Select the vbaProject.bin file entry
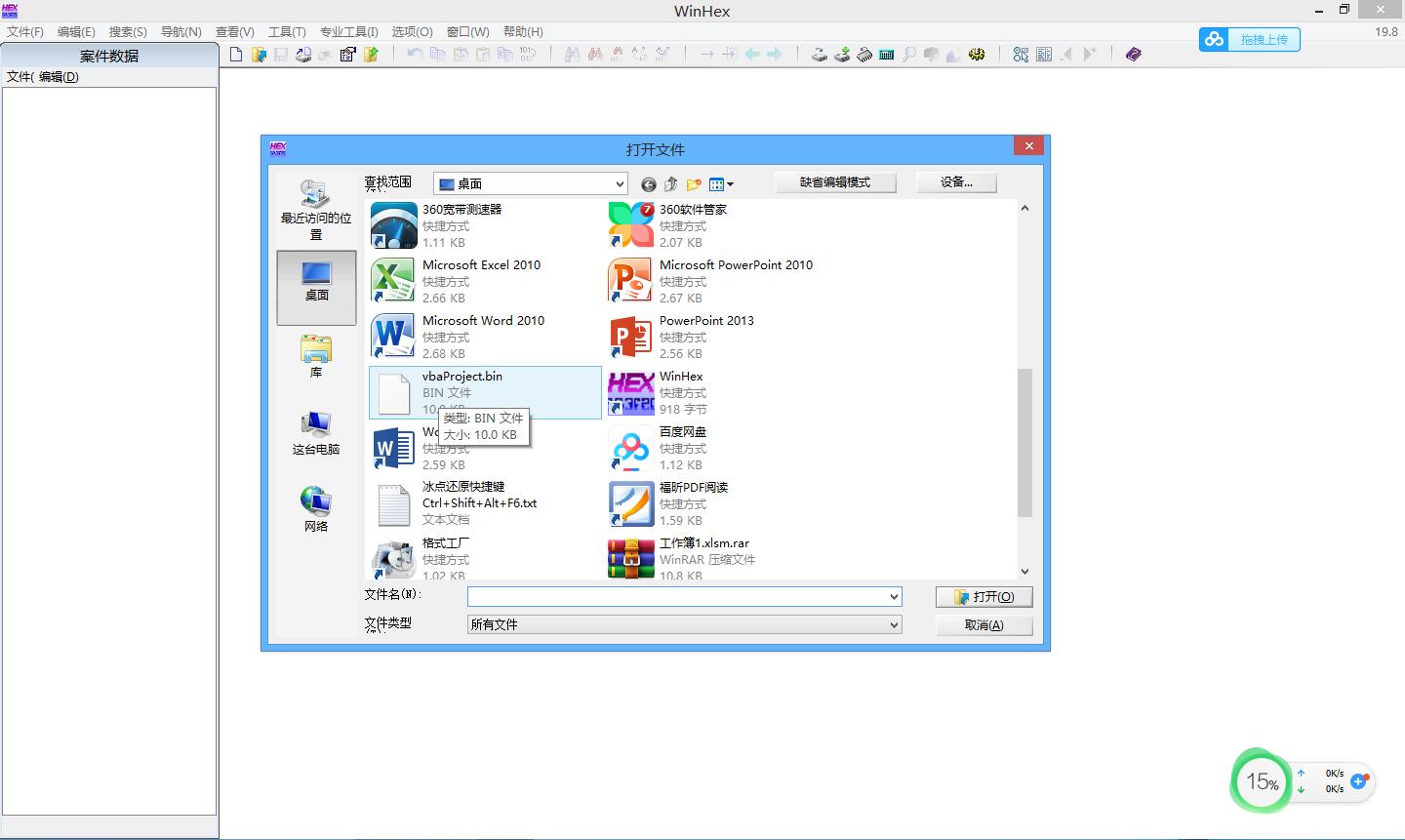 (x=485, y=386)
